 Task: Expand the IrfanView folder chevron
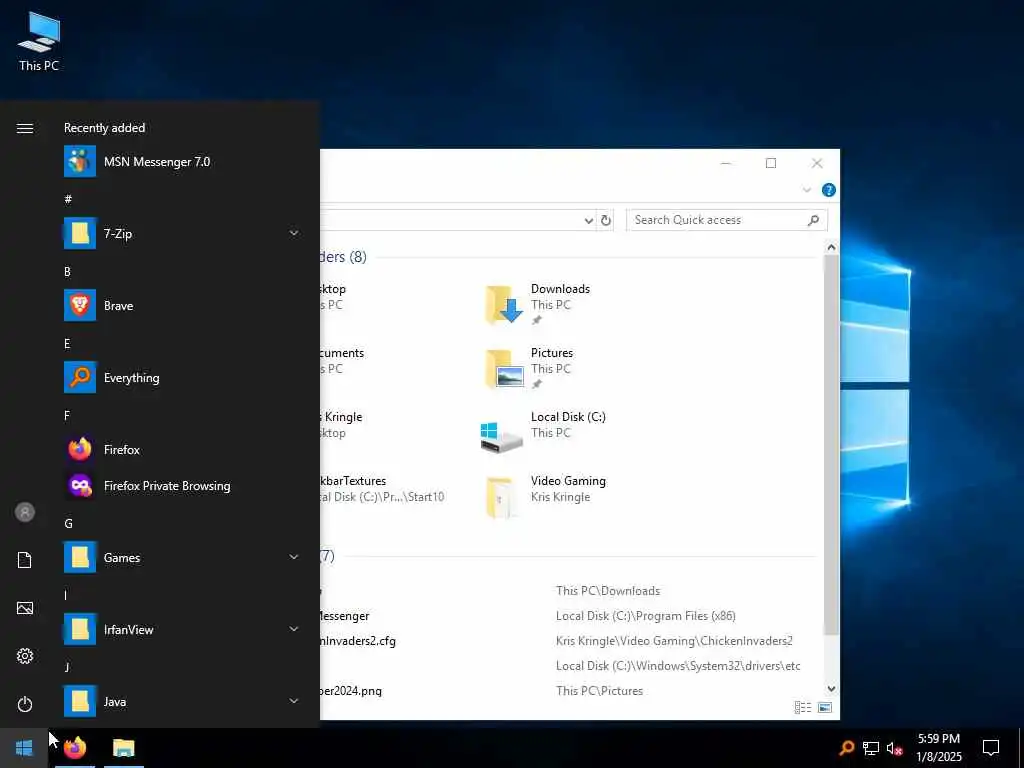[294, 629]
